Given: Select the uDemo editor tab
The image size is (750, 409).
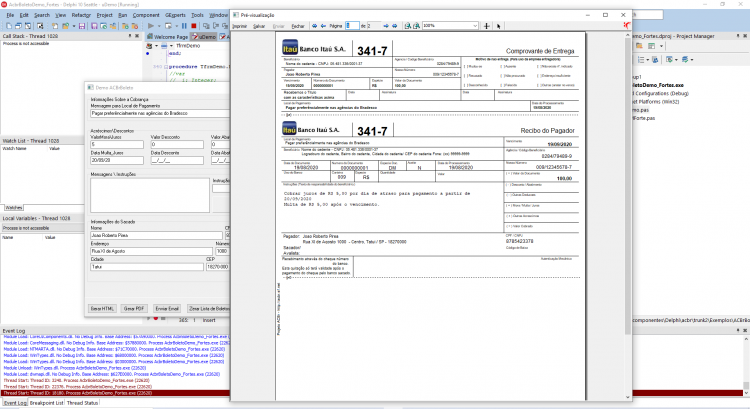Looking at the screenshot, I should [x=204, y=36].
